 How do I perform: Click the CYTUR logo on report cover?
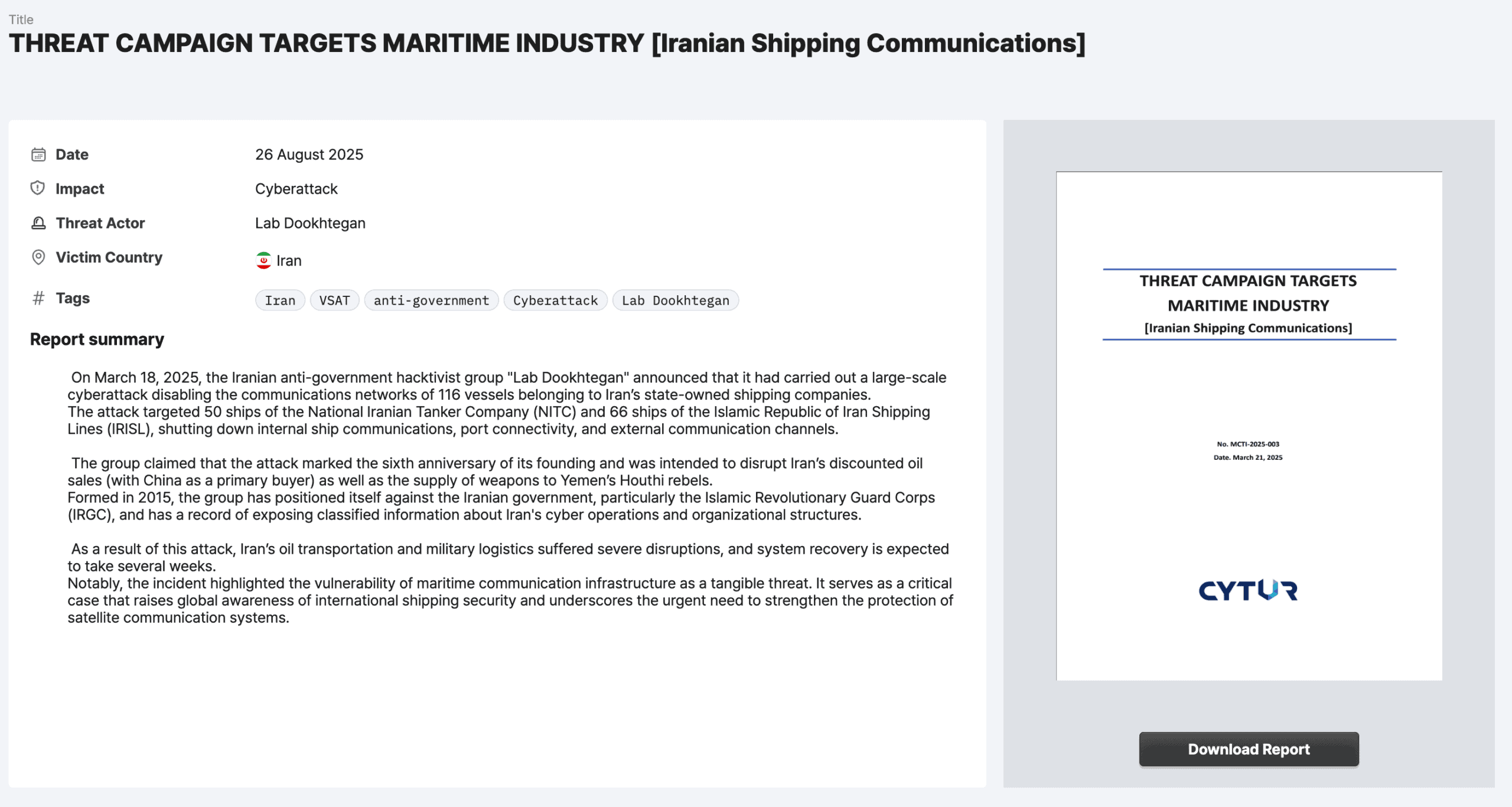tap(1248, 590)
